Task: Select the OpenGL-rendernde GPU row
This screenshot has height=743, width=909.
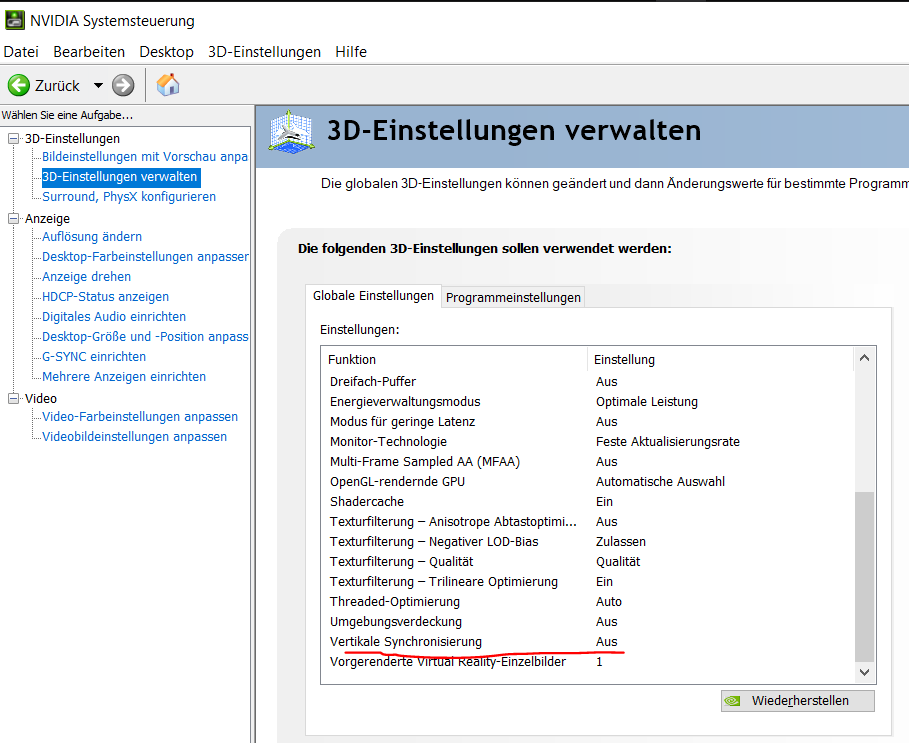Action: 588,482
